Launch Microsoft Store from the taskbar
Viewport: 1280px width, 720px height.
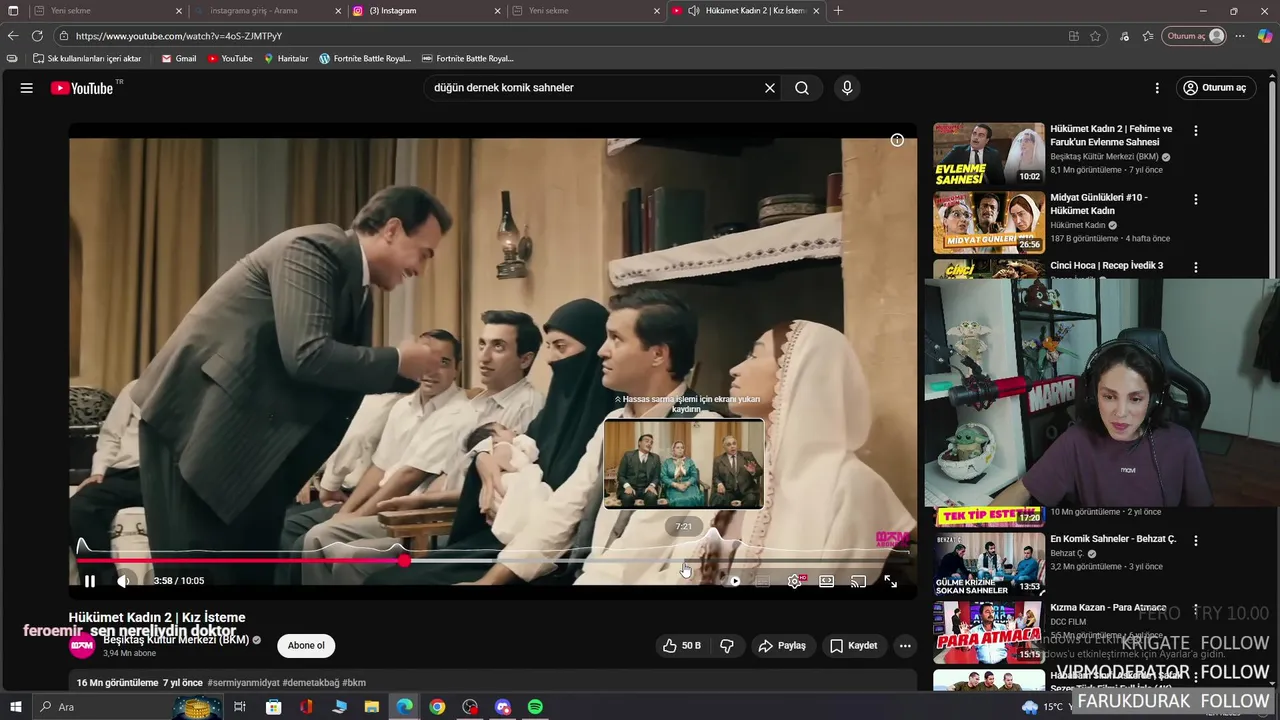pos(273,707)
